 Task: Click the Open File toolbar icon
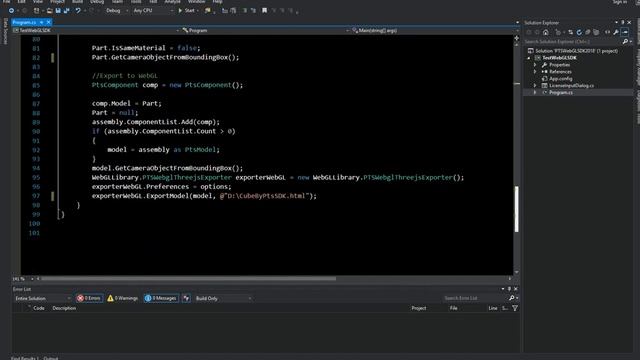49,11
